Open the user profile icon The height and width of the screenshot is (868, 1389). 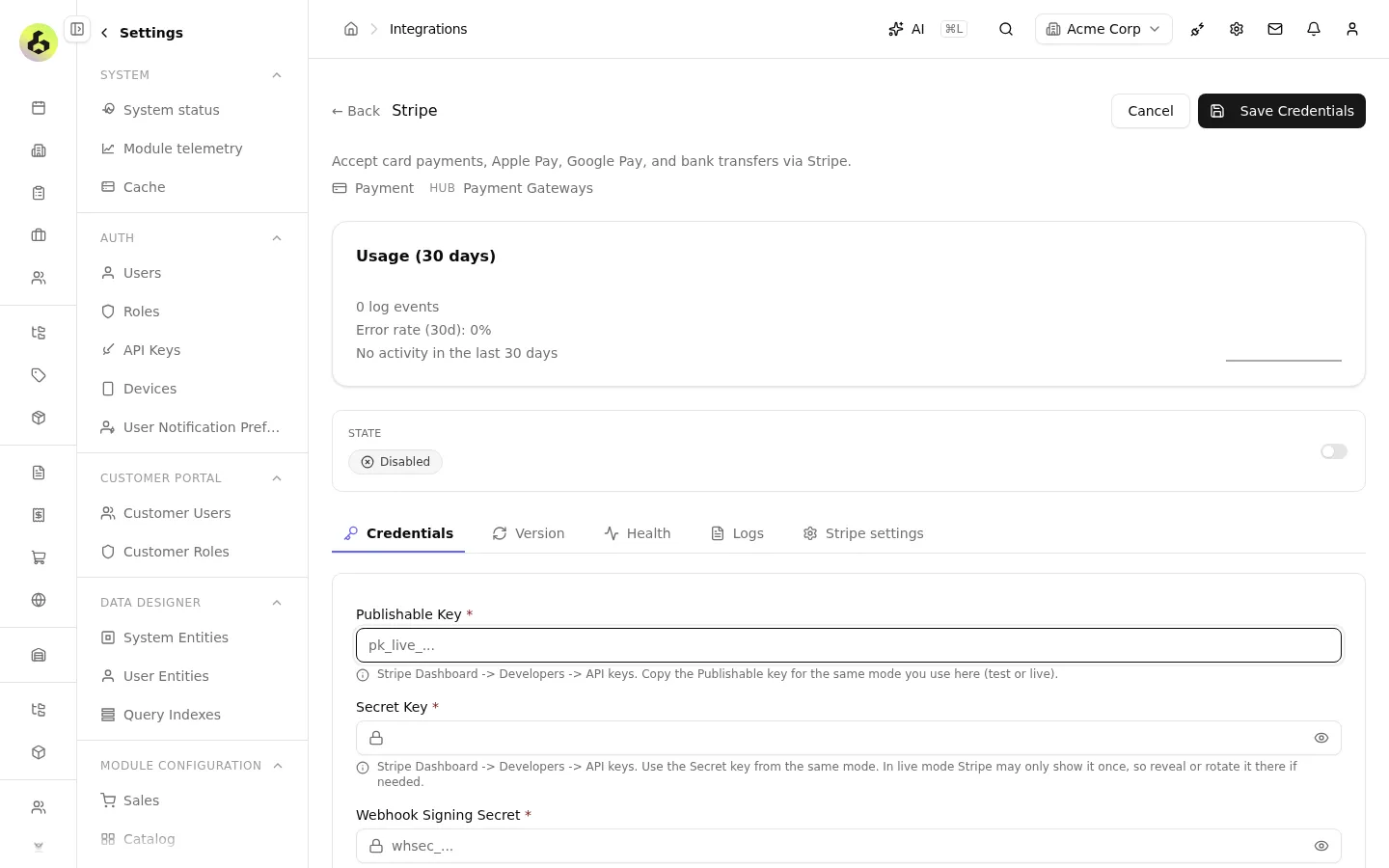1352,29
